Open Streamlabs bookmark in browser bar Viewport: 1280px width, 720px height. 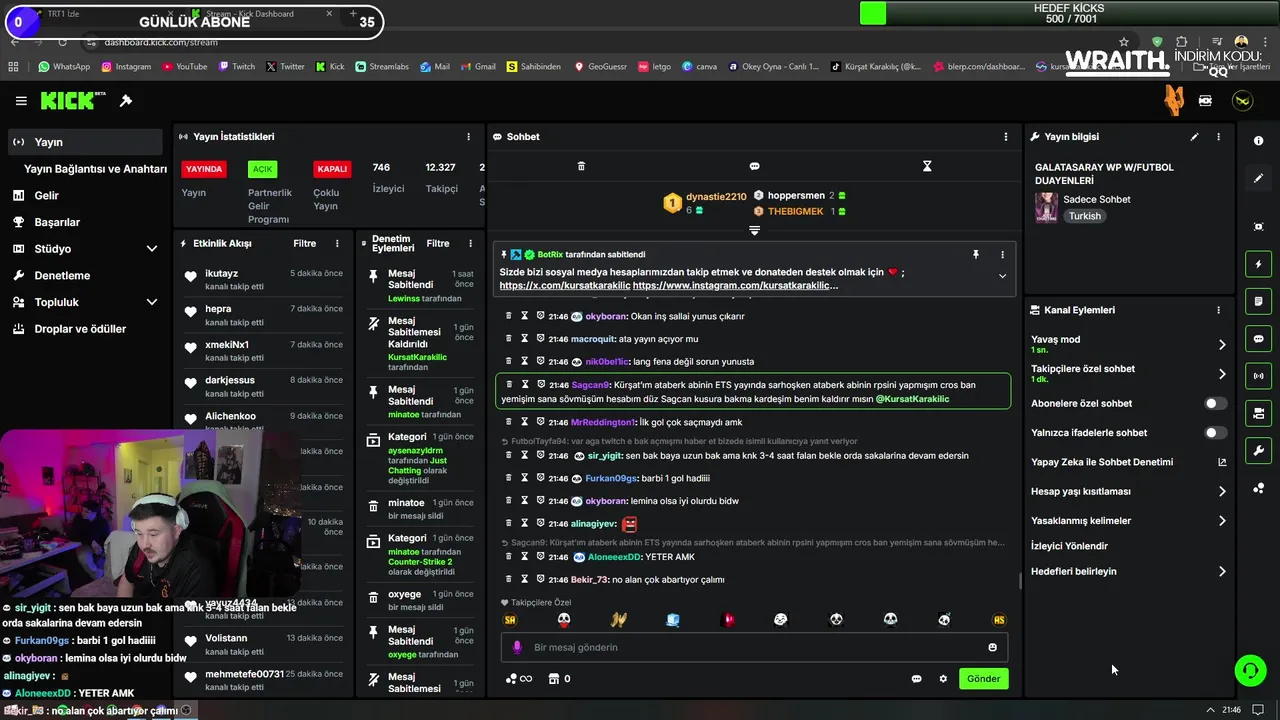pos(381,67)
